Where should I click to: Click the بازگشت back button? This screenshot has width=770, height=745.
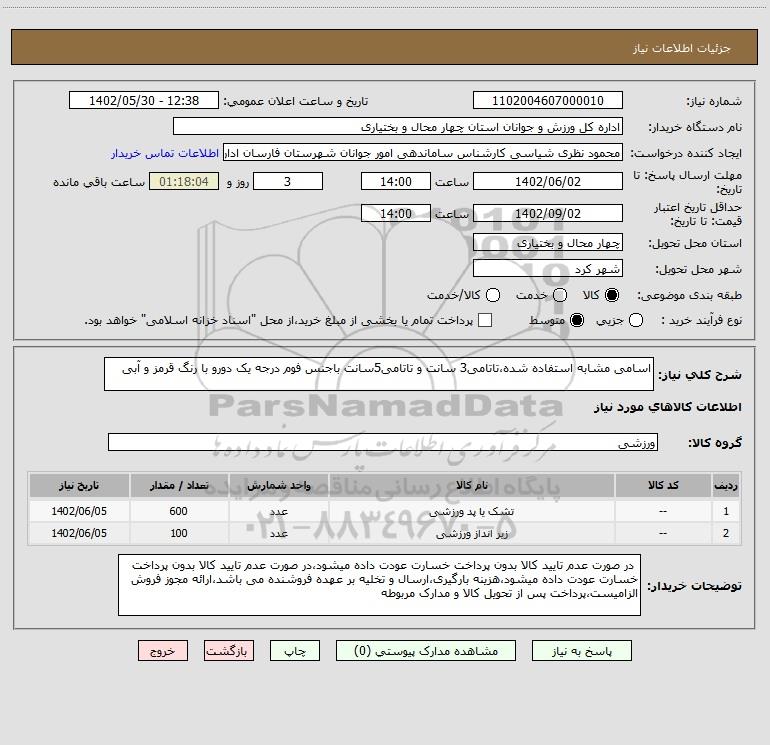229,651
